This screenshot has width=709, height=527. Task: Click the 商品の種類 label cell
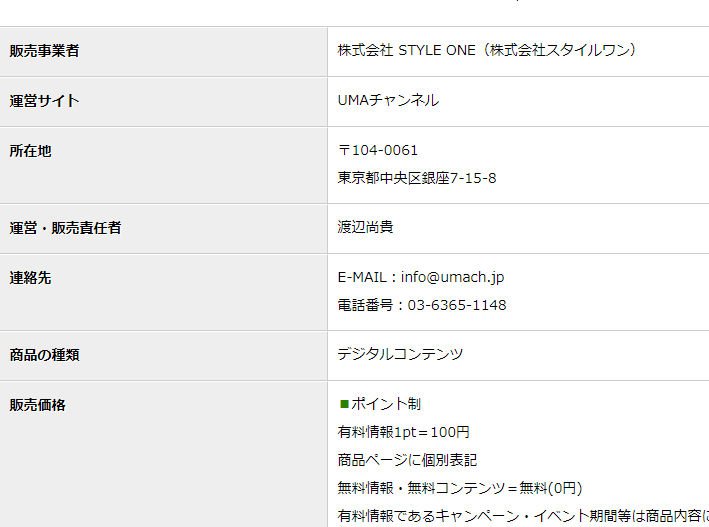[x=163, y=356]
